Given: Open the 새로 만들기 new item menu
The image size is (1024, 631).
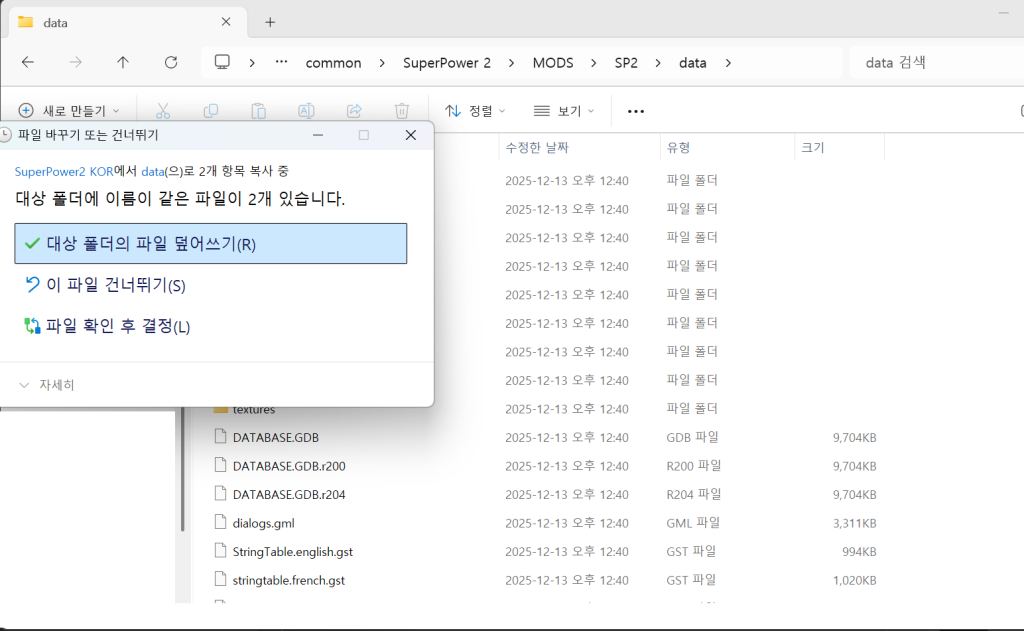Looking at the screenshot, I should [69, 111].
